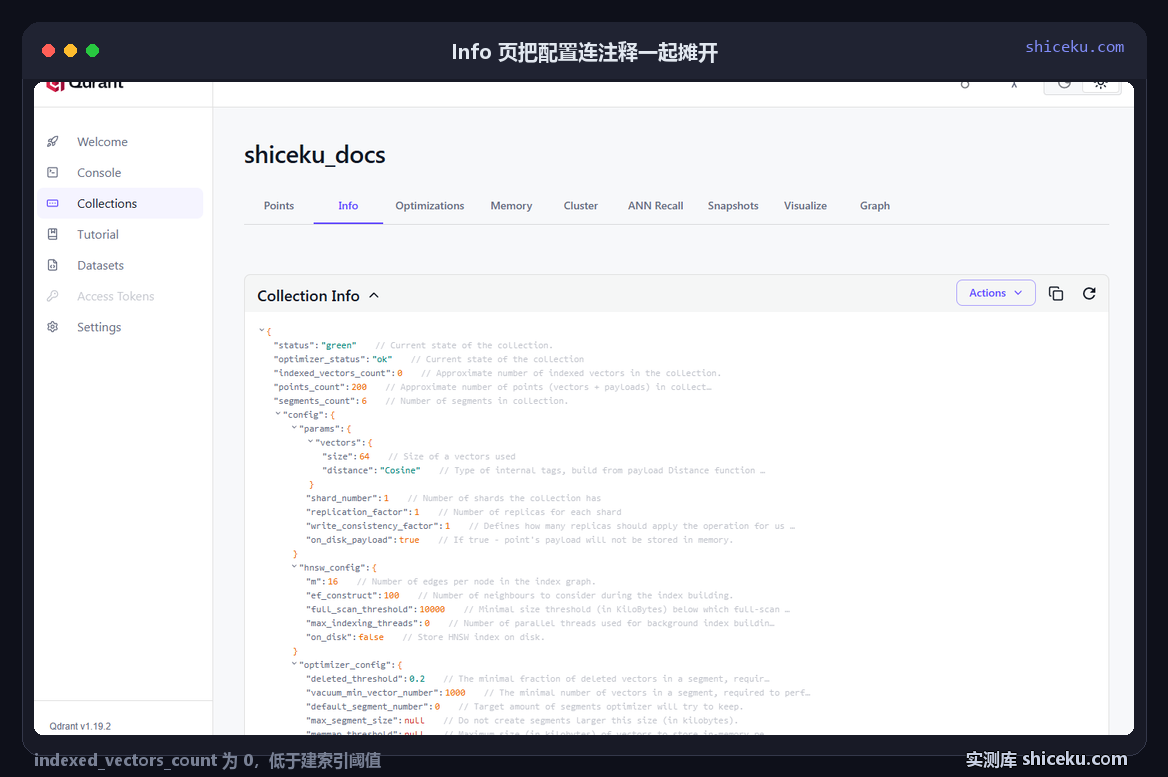Open the Memory tab
This screenshot has width=1168, height=777.
(x=511, y=206)
